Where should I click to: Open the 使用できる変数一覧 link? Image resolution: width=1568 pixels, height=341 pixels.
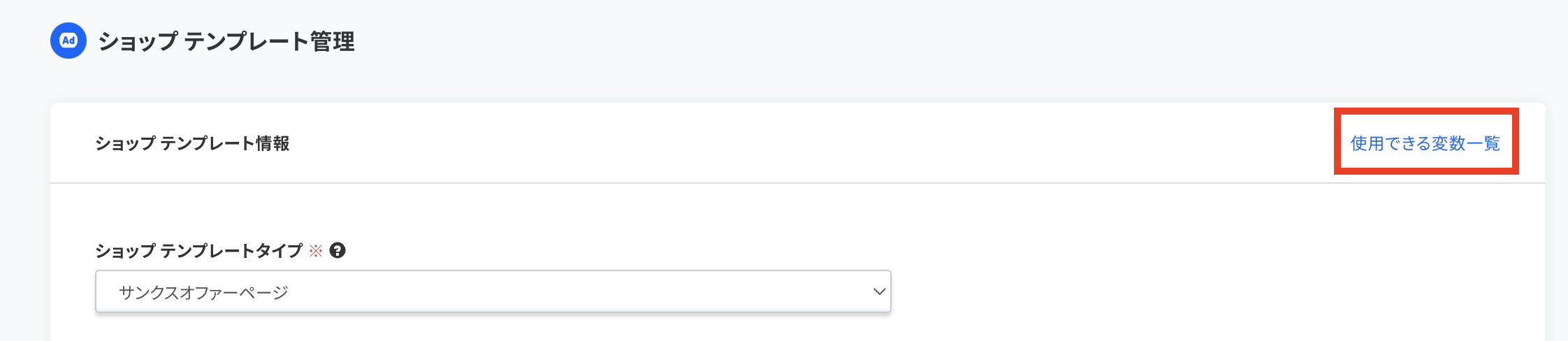(1425, 143)
